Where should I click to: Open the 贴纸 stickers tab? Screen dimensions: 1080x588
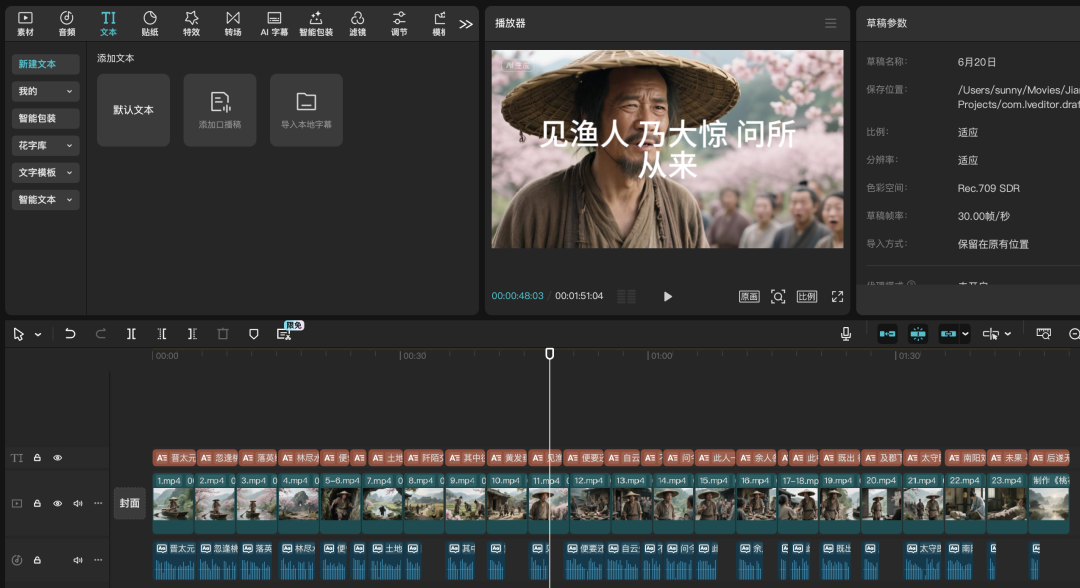[x=149, y=23]
